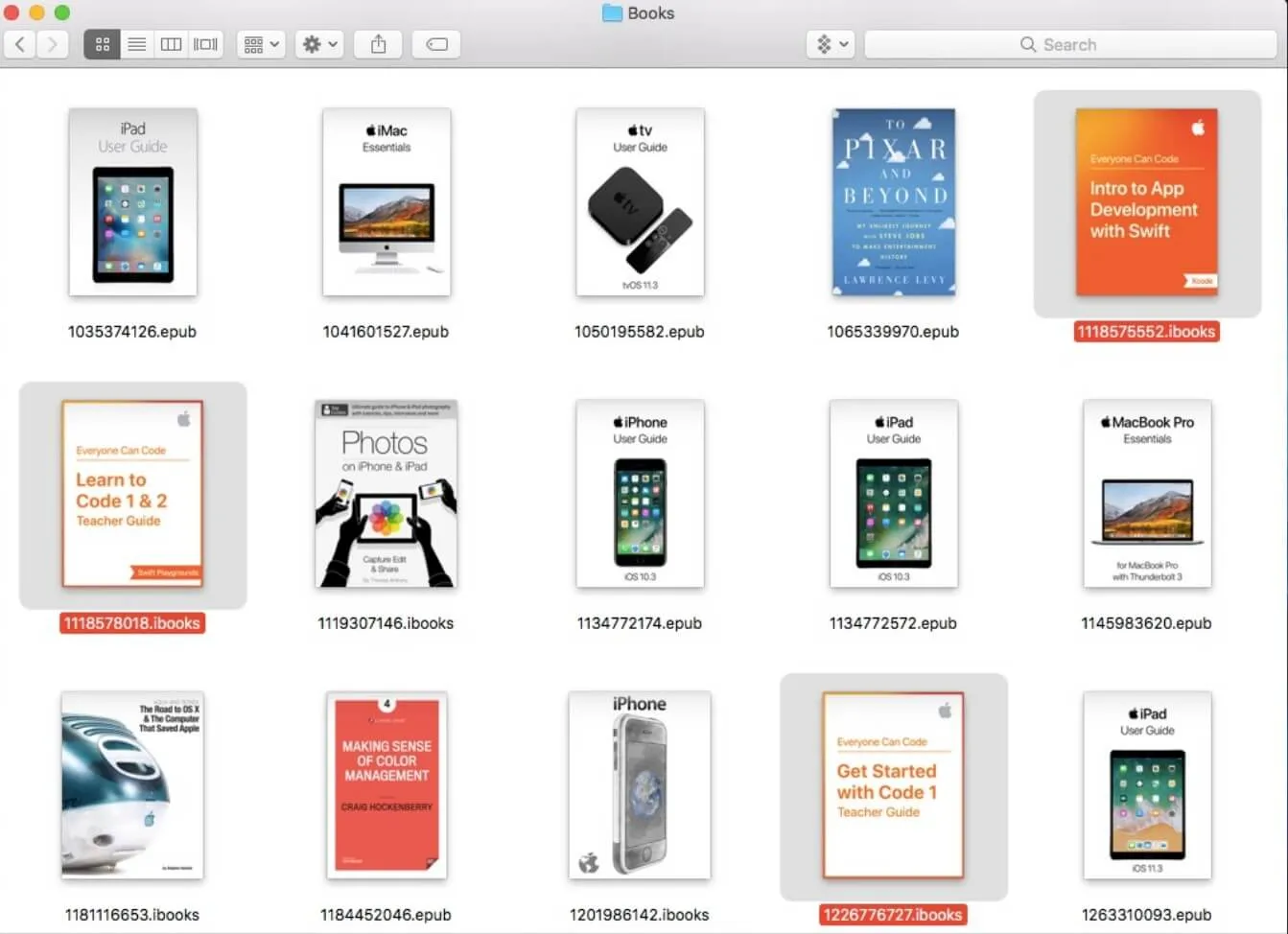Switch to column view
The image size is (1288, 934).
[x=171, y=44]
